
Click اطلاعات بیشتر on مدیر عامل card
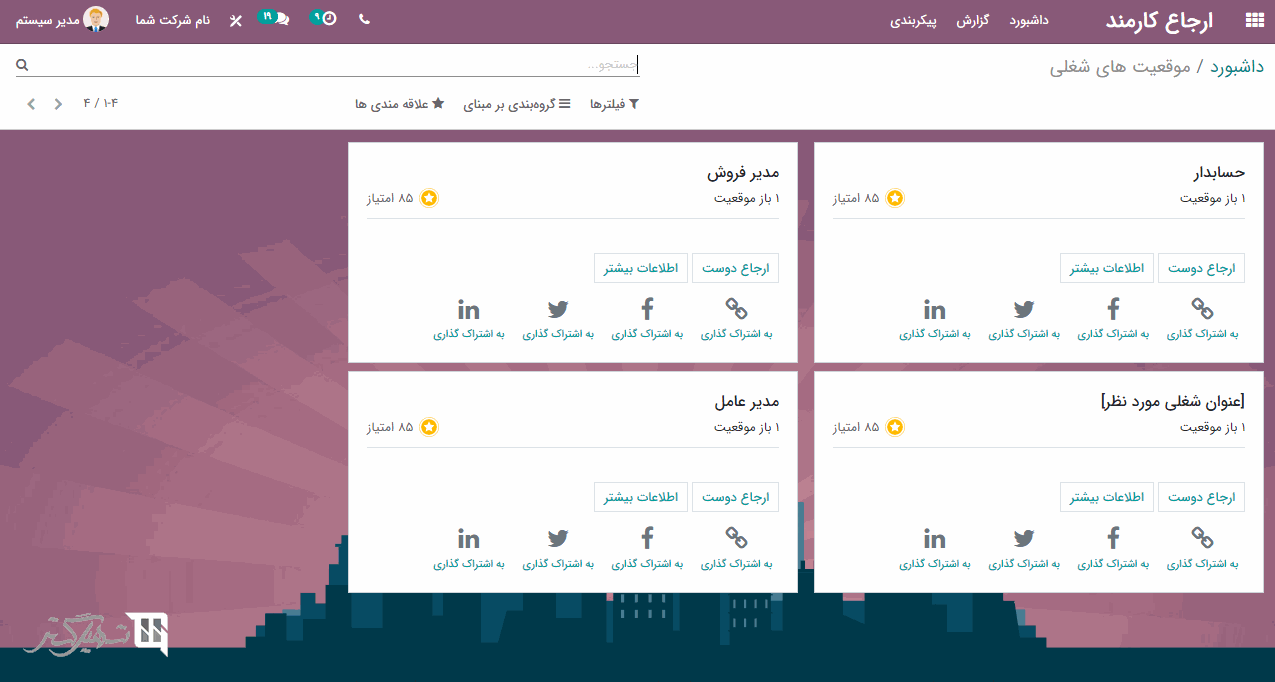(640, 497)
